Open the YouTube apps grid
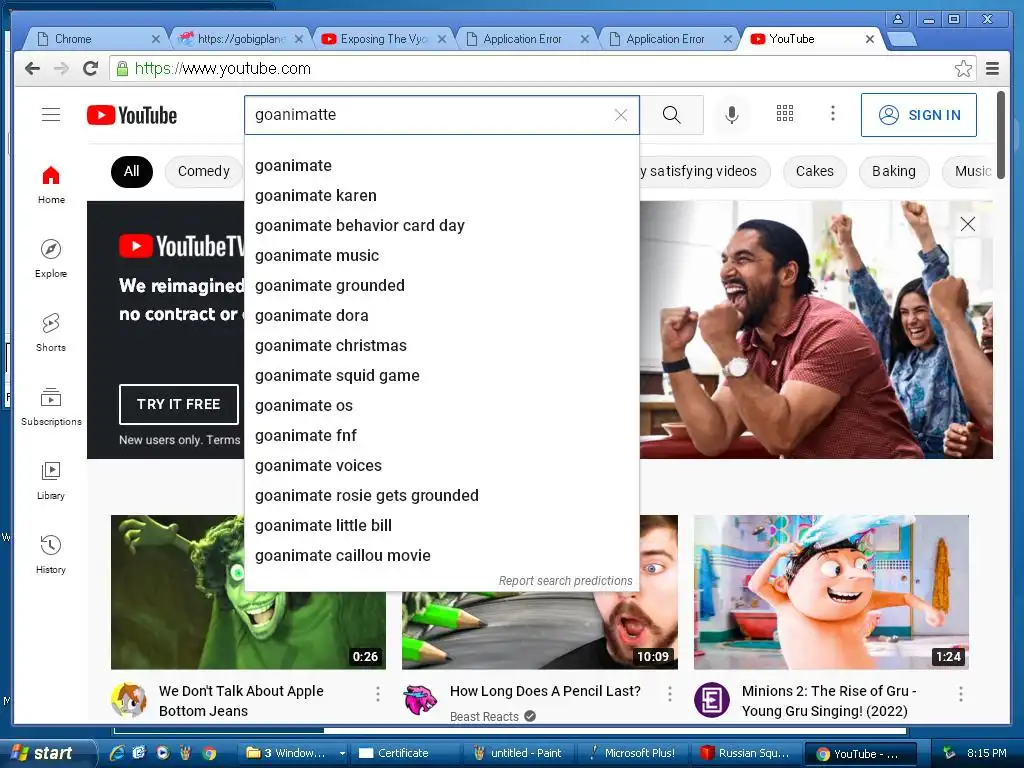1024x768 pixels. (x=785, y=114)
